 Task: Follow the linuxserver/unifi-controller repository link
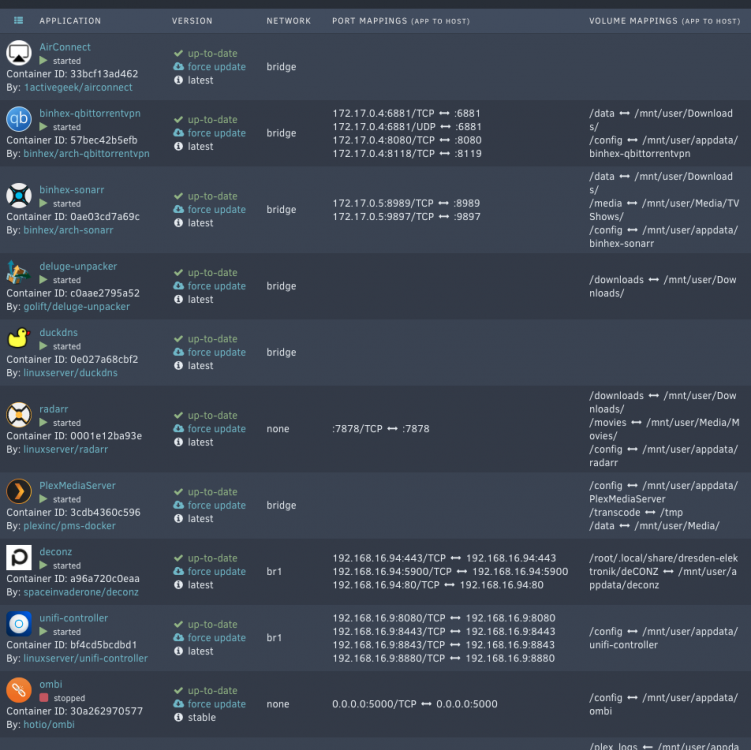click(x=85, y=659)
